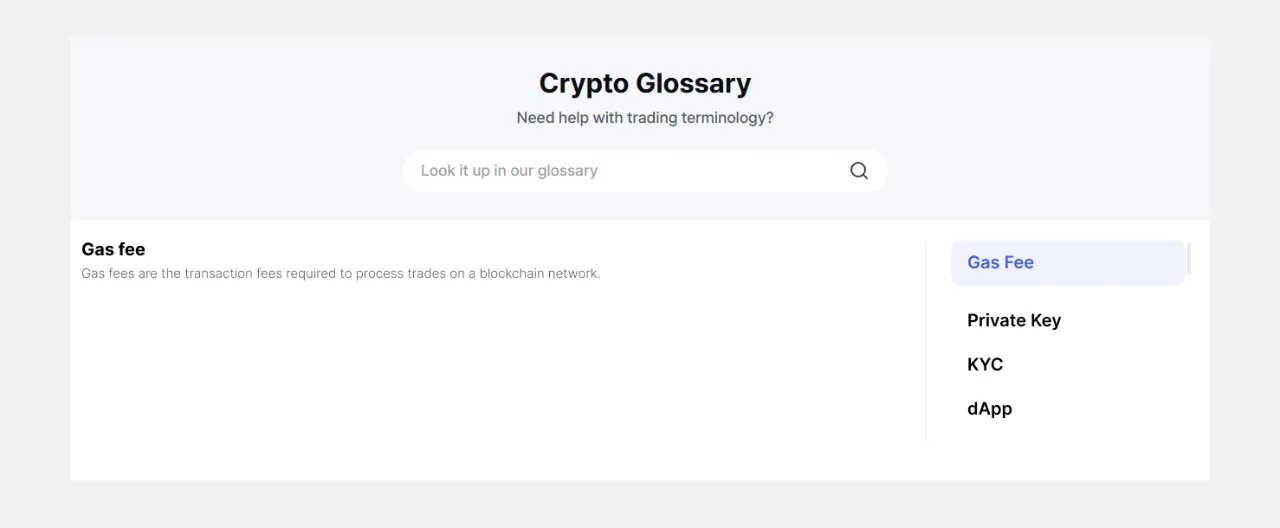1280x528 pixels.
Task: Click the bold Gas fee definition heading
Action: coord(113,249)
